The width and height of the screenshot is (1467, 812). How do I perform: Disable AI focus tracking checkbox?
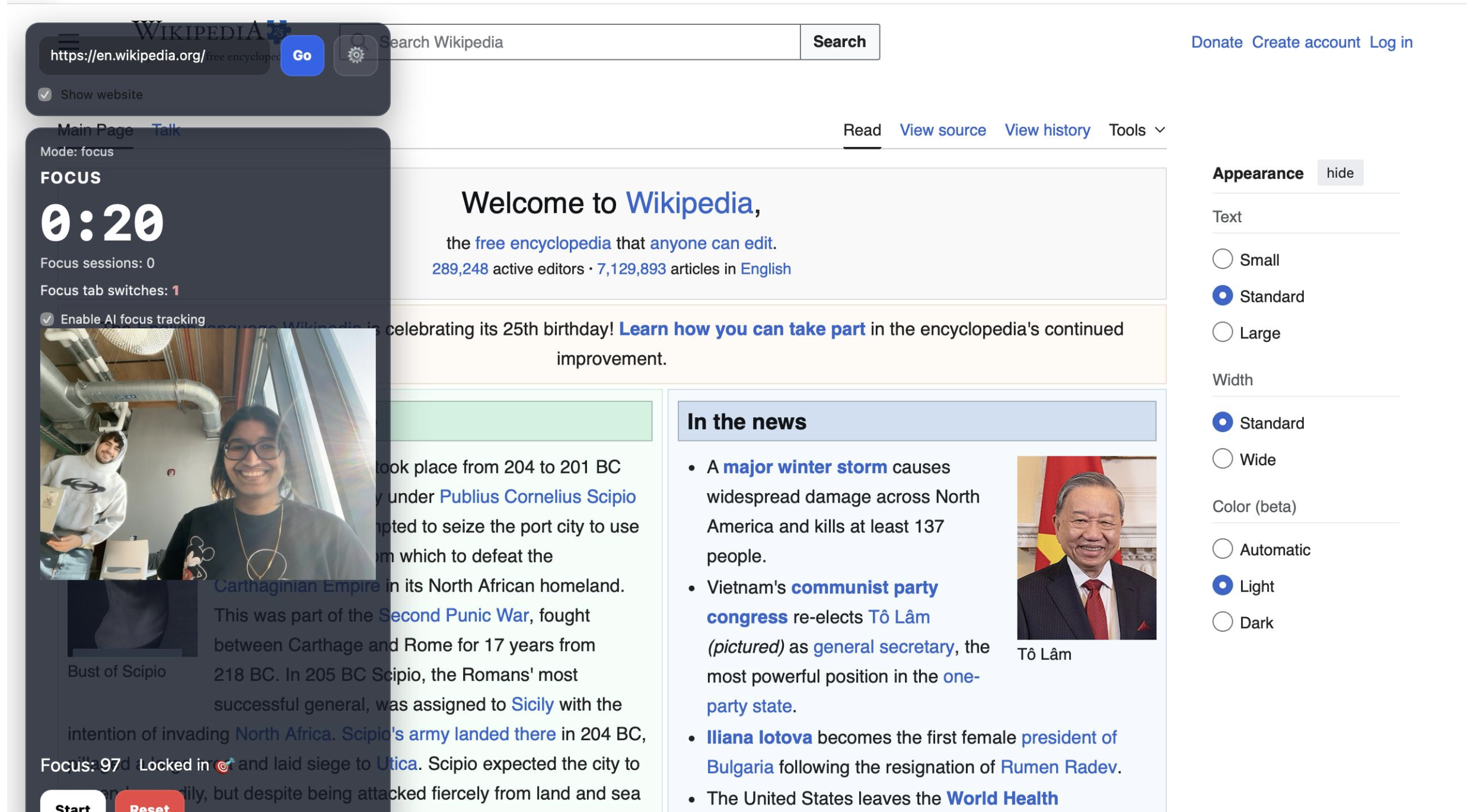[x=47, y=319]
